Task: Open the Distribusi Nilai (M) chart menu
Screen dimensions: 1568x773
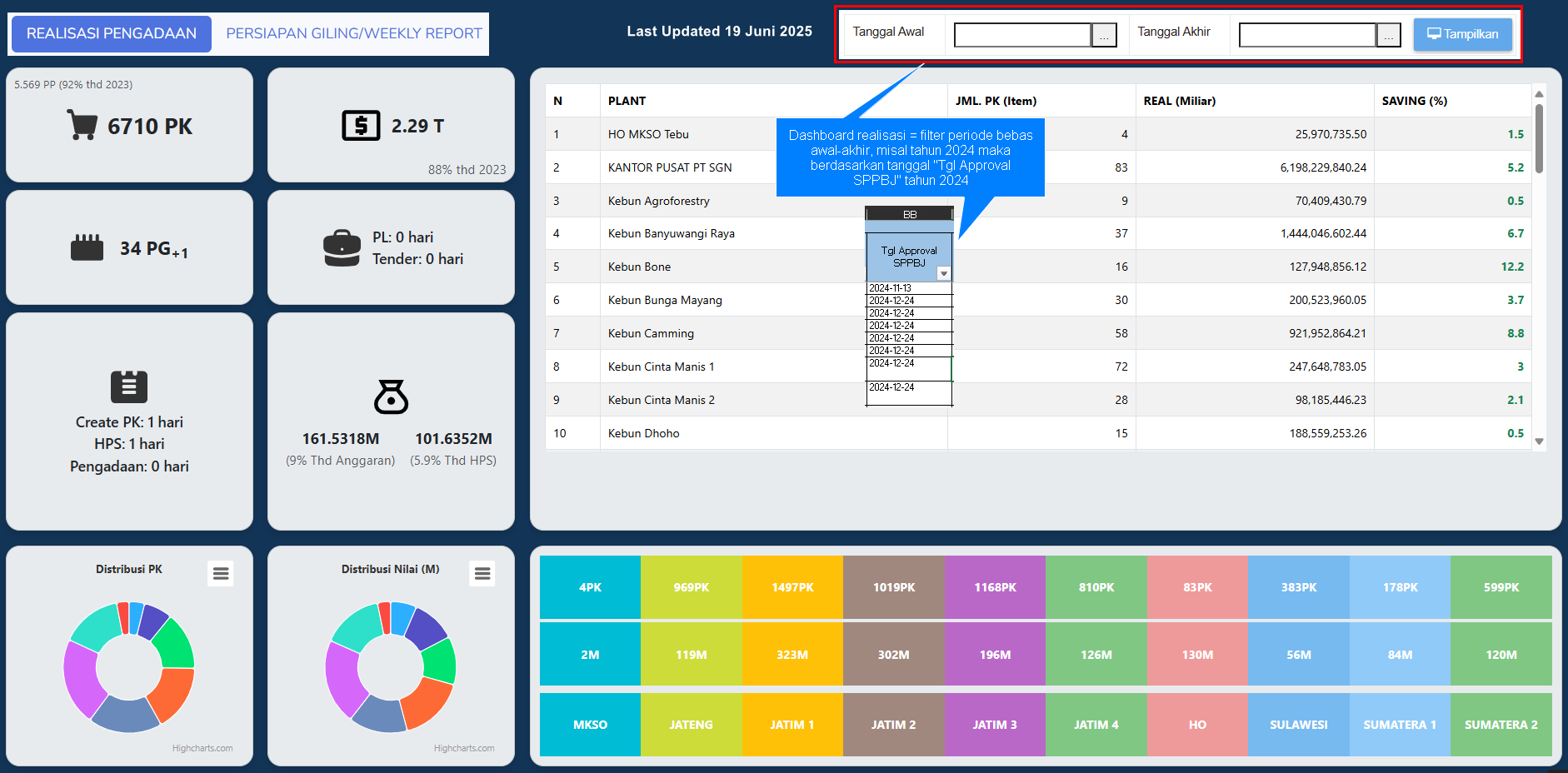Action: click(x=482, y=574)
